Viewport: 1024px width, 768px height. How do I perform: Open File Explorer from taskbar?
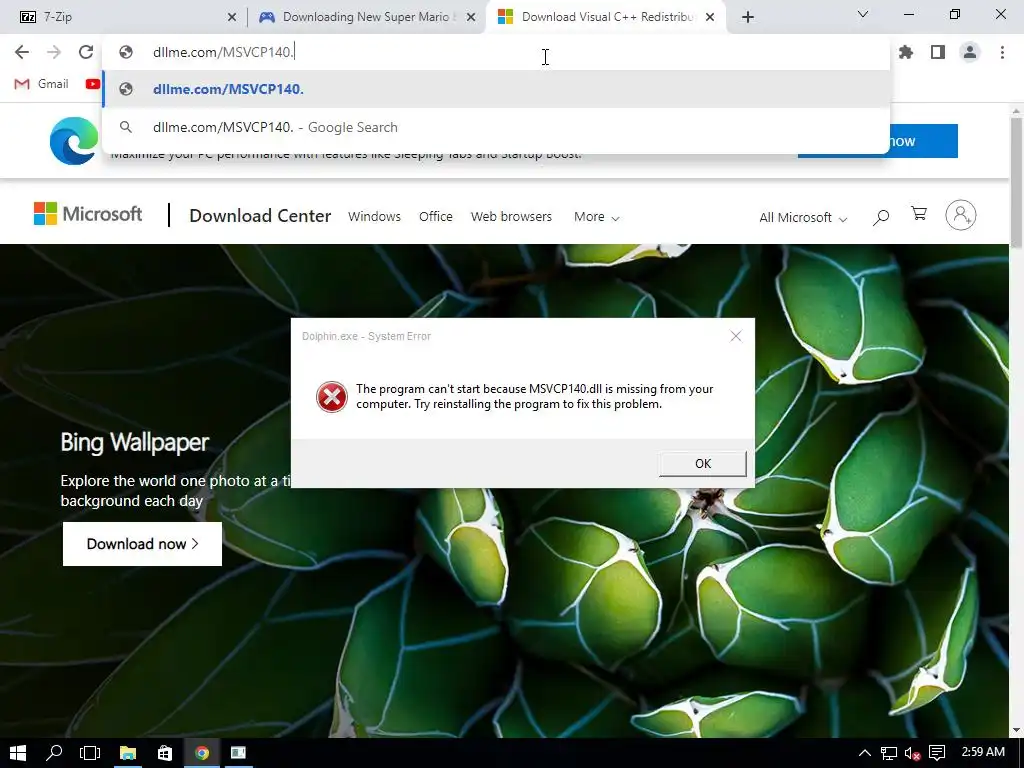(127, 753)
